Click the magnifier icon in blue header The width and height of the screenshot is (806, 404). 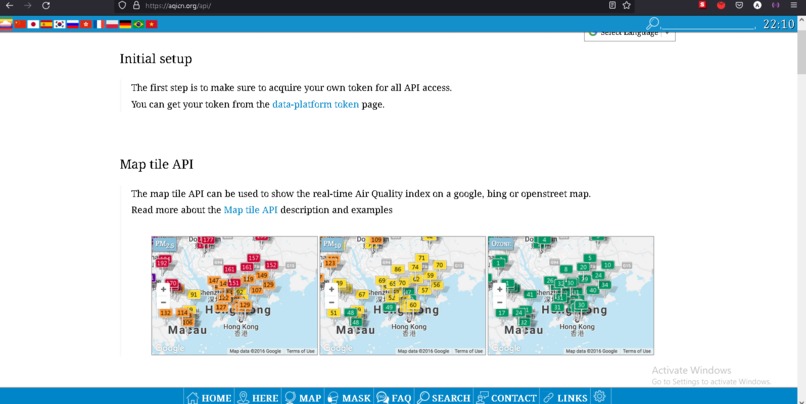(653, 24)
